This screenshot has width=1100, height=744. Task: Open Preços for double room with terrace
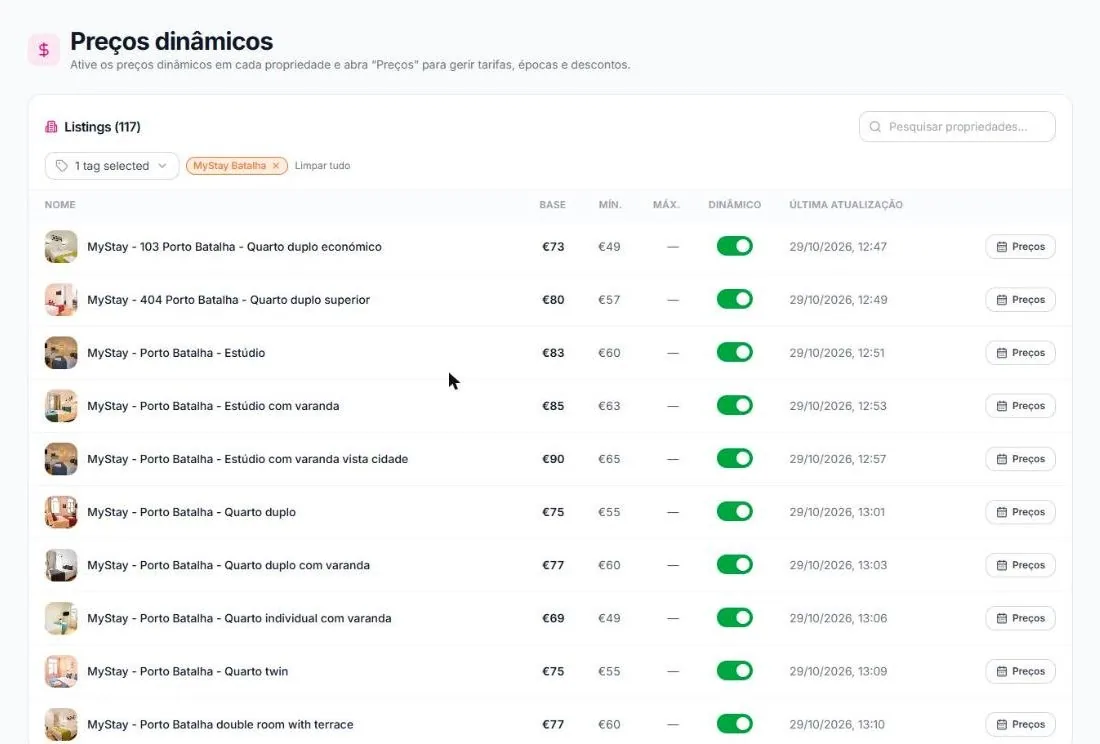coord(1020,724)
